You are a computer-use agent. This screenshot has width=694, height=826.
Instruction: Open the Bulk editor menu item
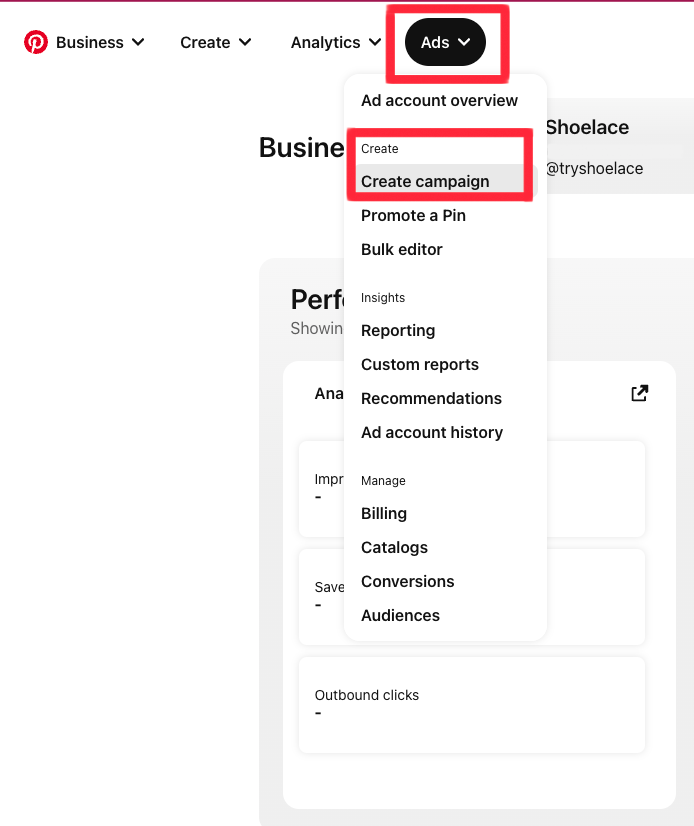tap(401, 249)
